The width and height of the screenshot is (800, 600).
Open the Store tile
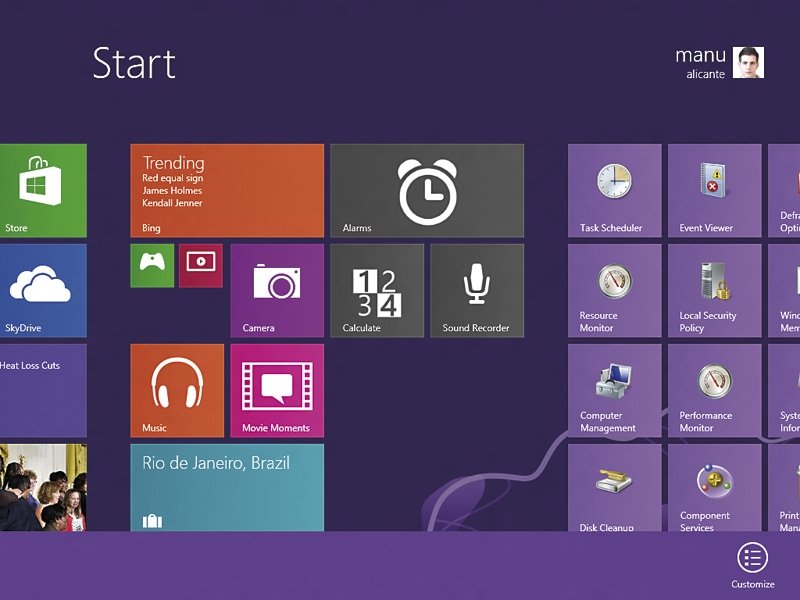(43, 190)
